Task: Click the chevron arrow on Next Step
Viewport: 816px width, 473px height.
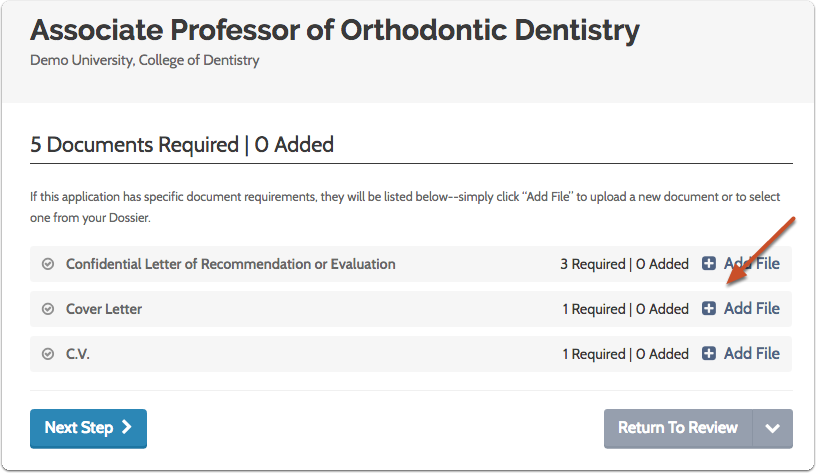Action: (x=126, y=427)
